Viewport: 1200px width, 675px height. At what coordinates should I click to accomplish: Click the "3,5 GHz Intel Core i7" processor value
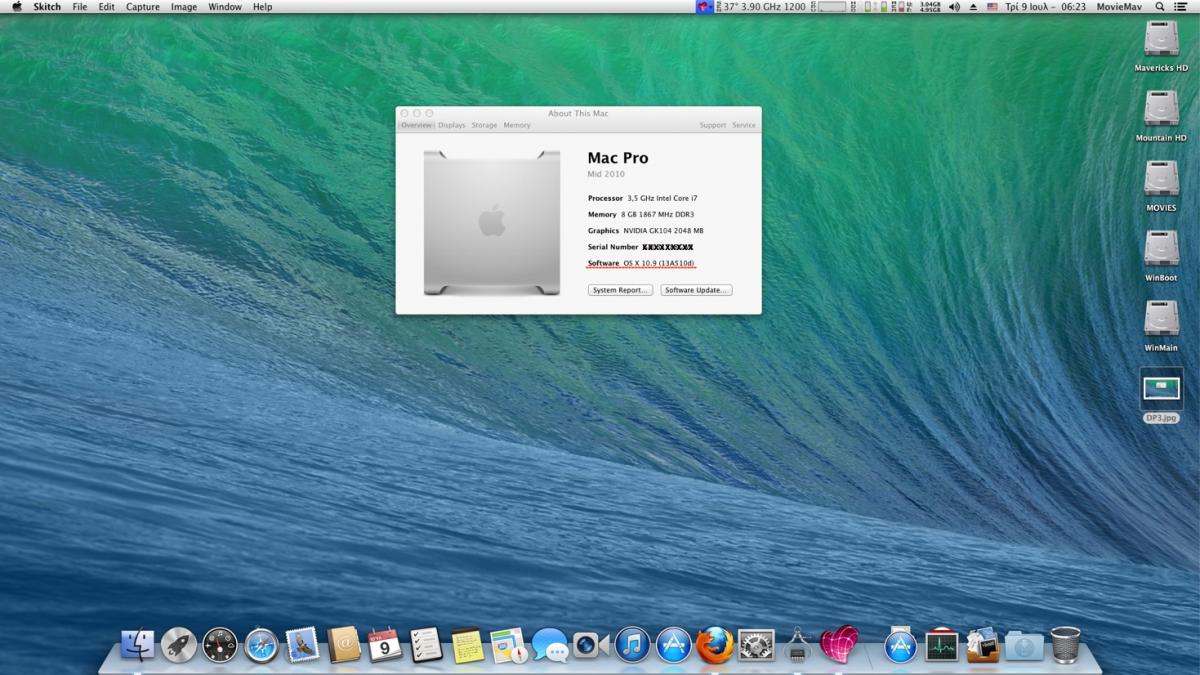coord(662,198)
